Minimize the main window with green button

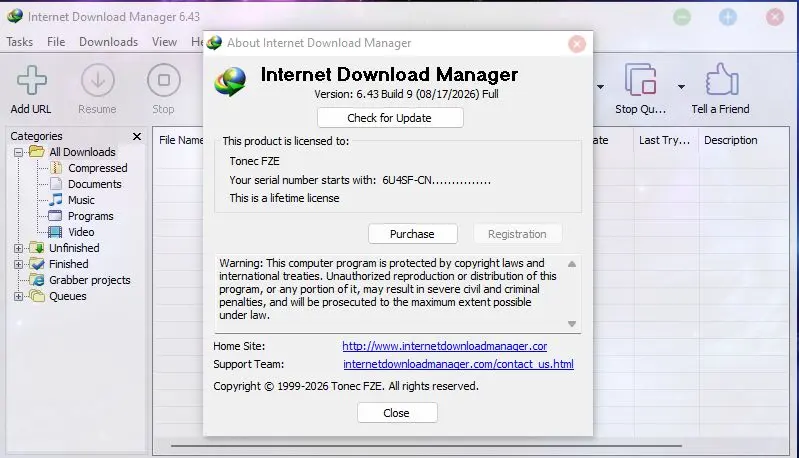pyautogui.click(x=682, y=17)
